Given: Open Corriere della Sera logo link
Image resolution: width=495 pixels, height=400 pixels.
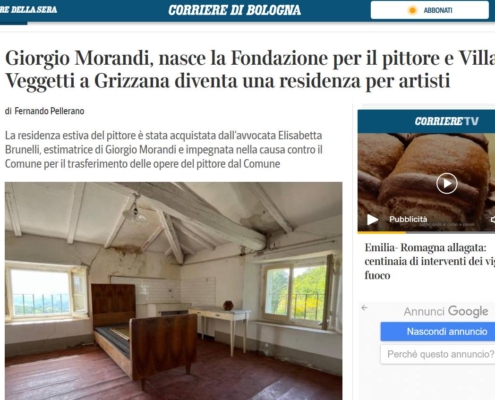Looking at the screenshot, I should 28,10.
